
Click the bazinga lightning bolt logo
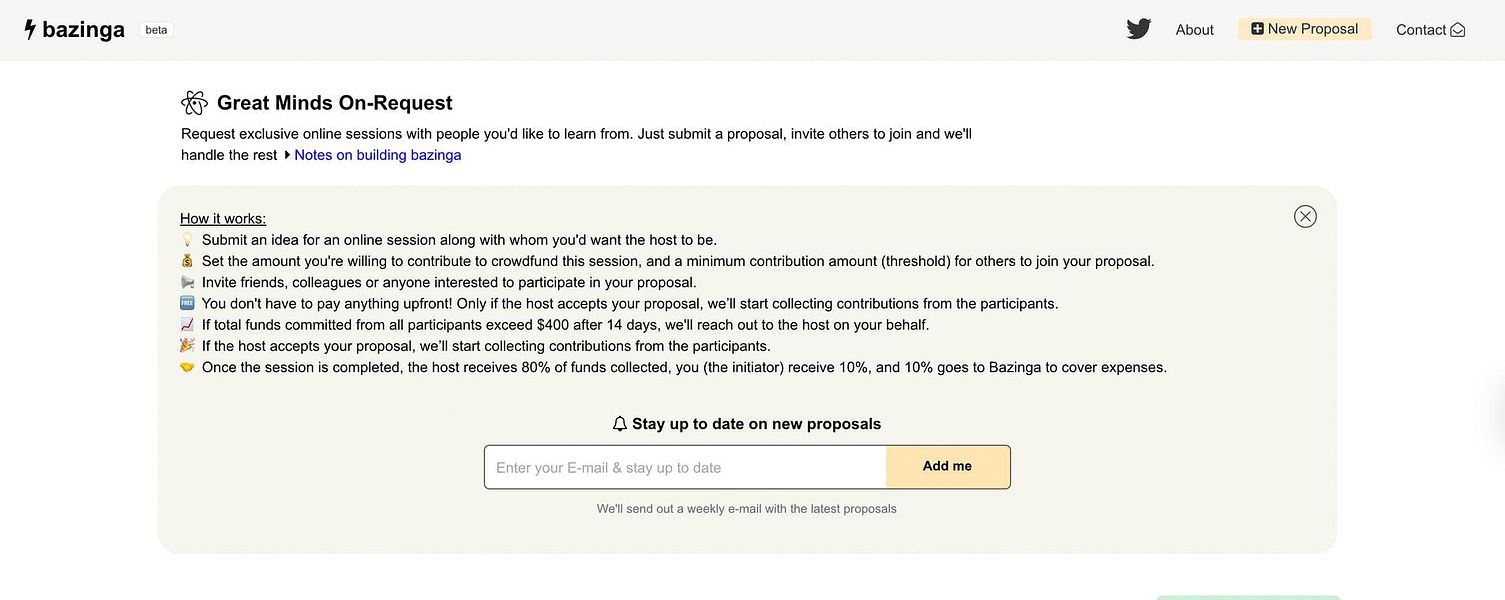click(30, 30)
